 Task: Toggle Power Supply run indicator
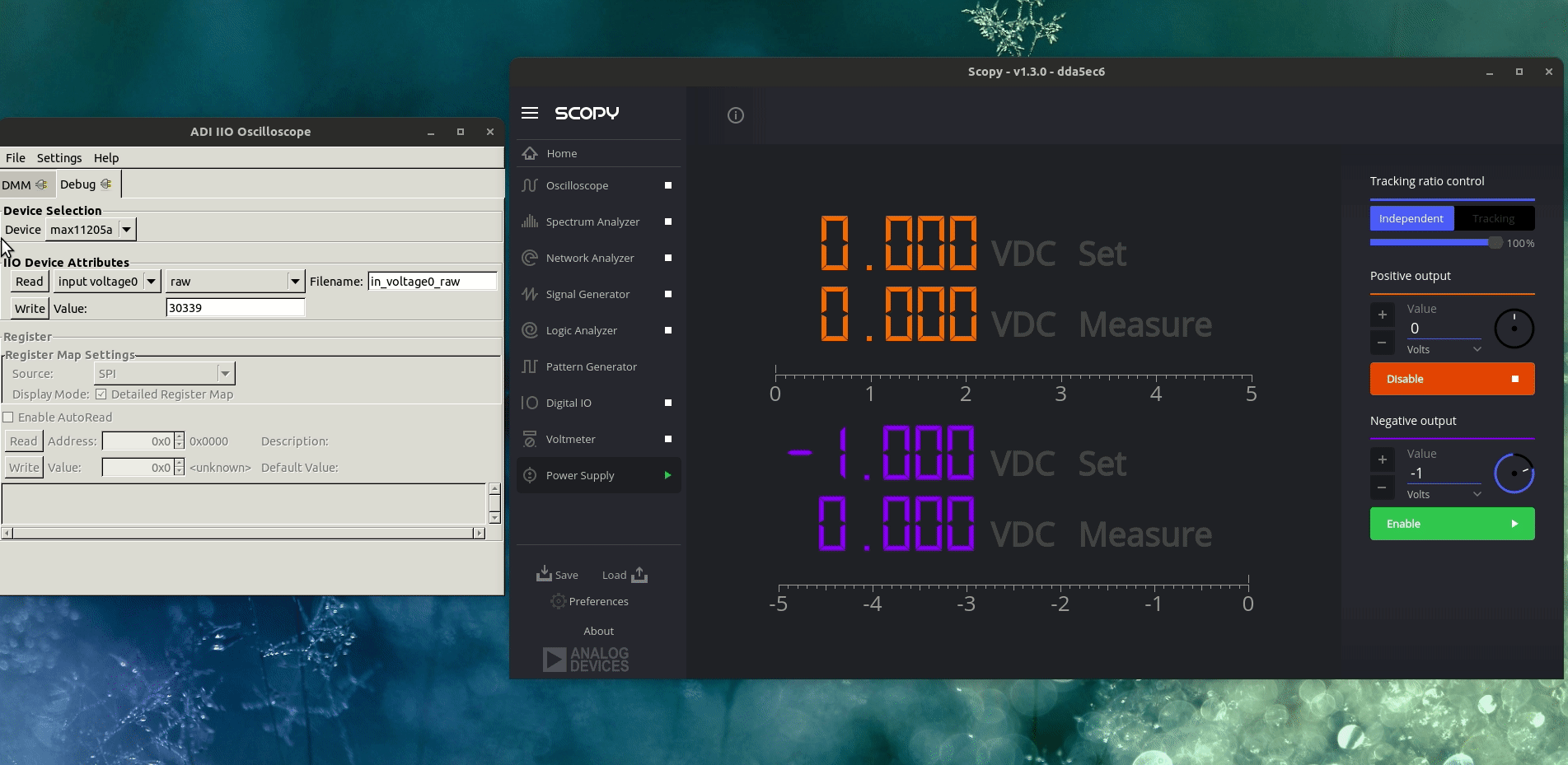[x=668, y=475]
